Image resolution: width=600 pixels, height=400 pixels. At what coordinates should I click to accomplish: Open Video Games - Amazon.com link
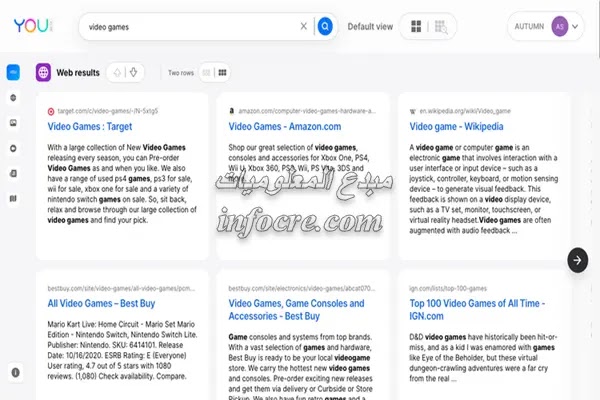285,127
